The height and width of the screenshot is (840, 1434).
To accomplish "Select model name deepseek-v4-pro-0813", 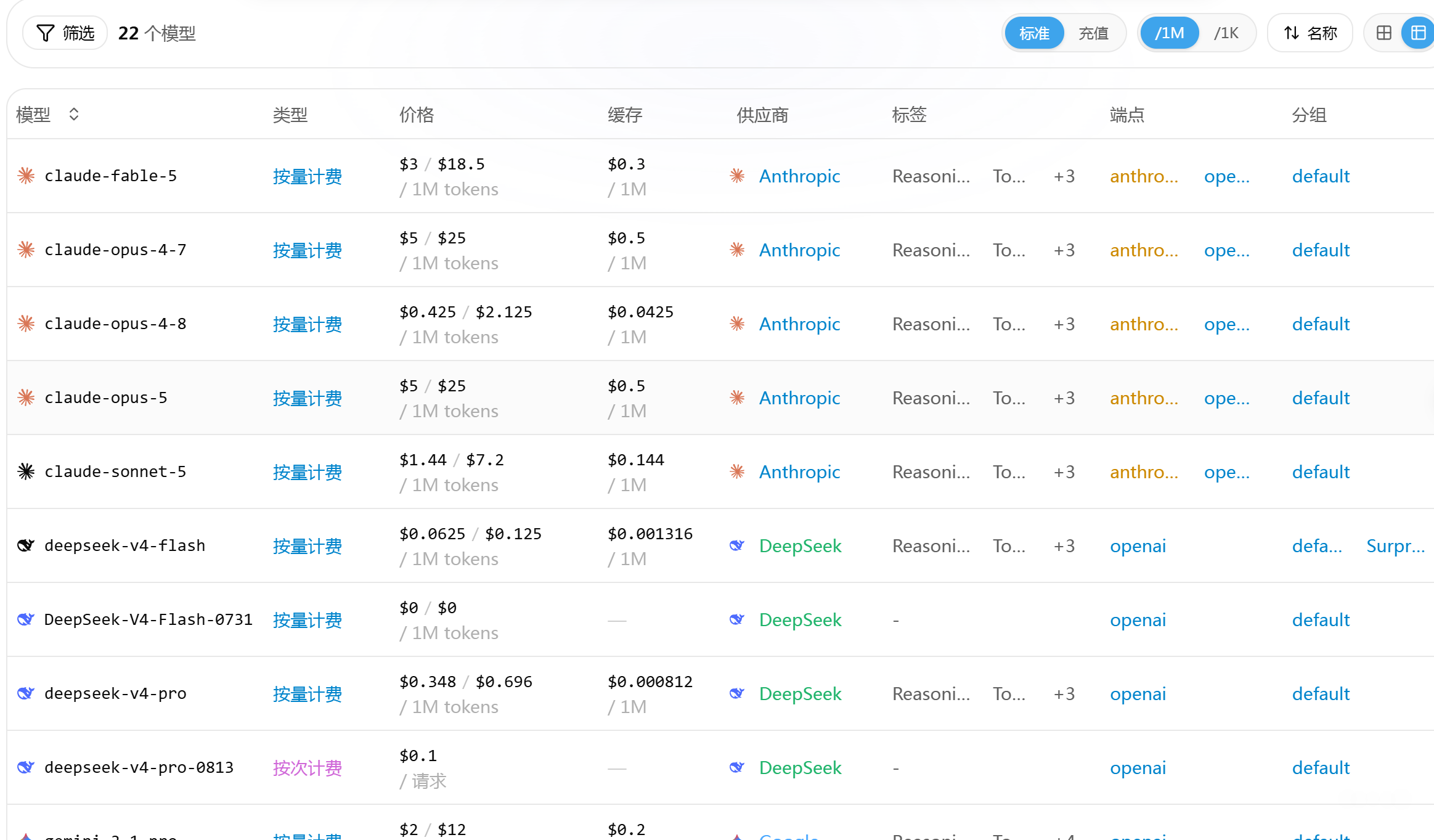I will click(139, 767).
